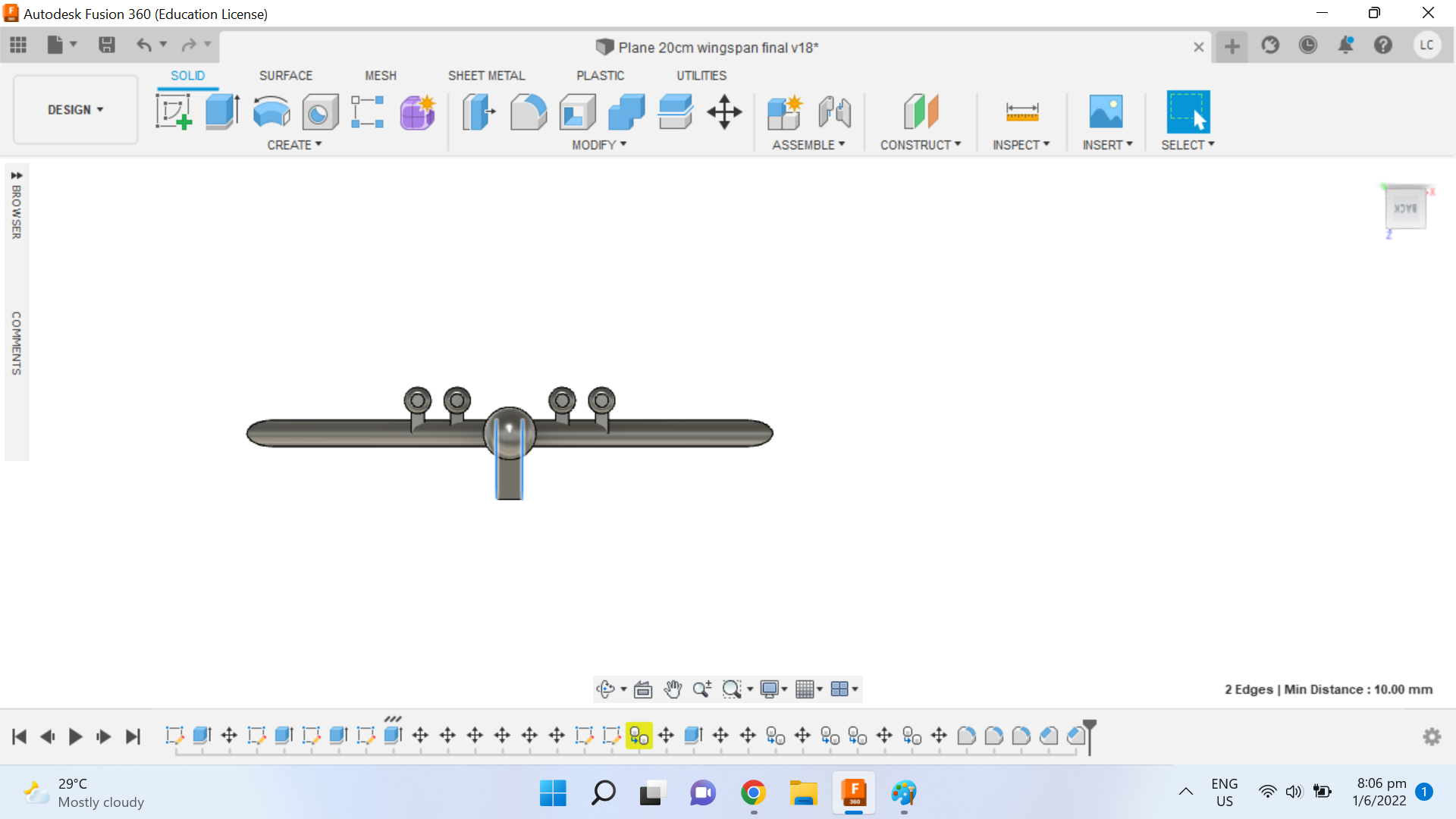Screen dimensions: 1456x819
Task: Expand the CREATE dropdown
Action: point(294,145)
